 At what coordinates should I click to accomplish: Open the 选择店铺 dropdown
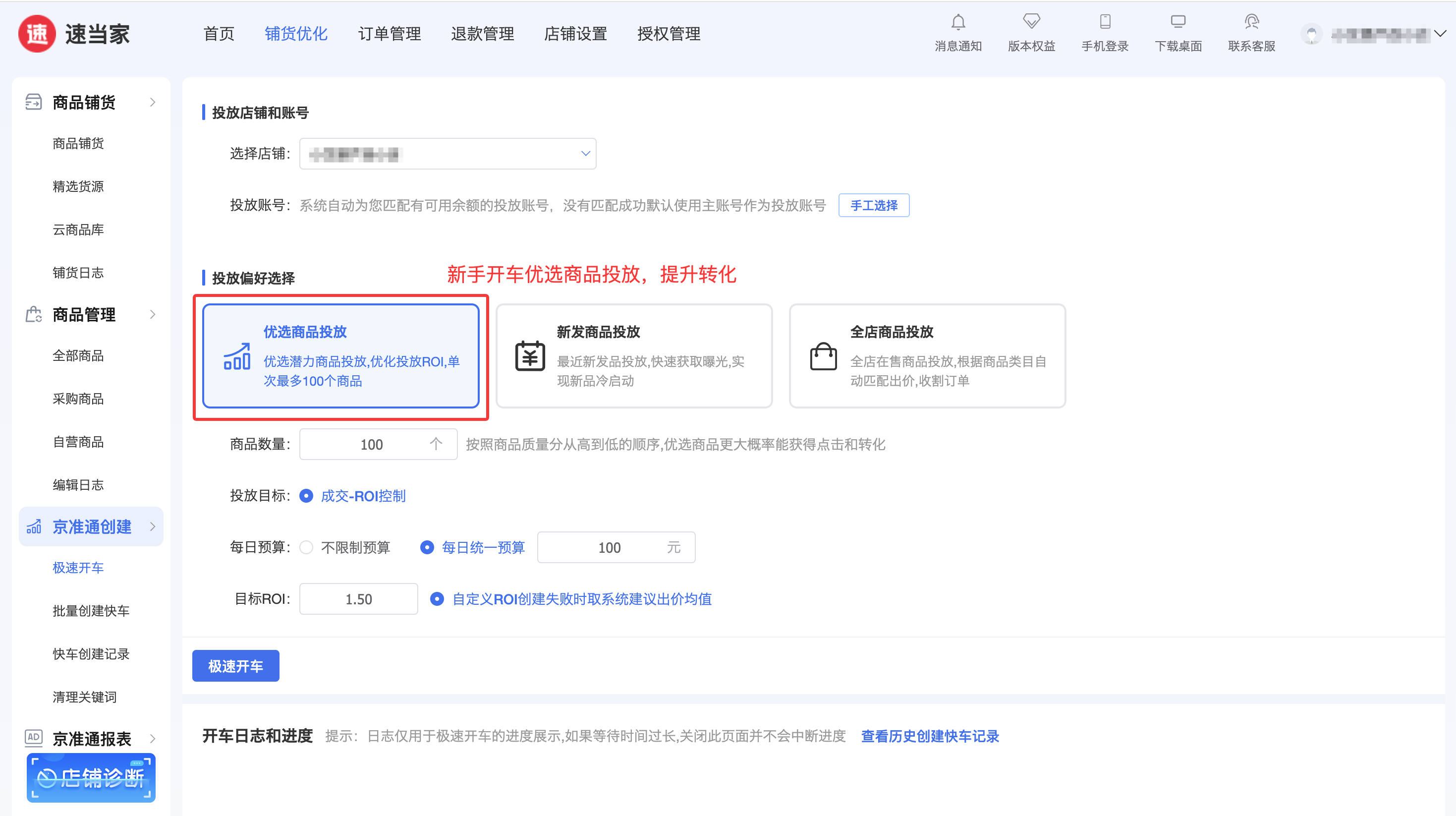pyautogui.click(x=447, y=154)
